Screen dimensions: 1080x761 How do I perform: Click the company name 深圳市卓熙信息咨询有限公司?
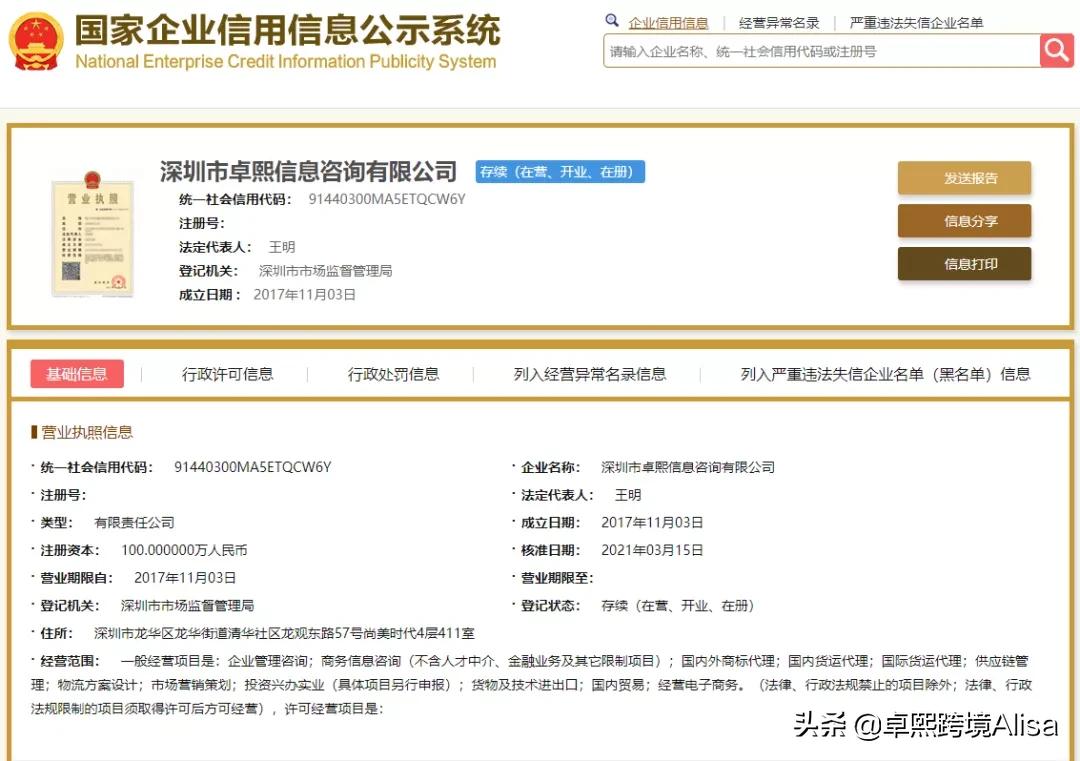click(x=307, y=171)
